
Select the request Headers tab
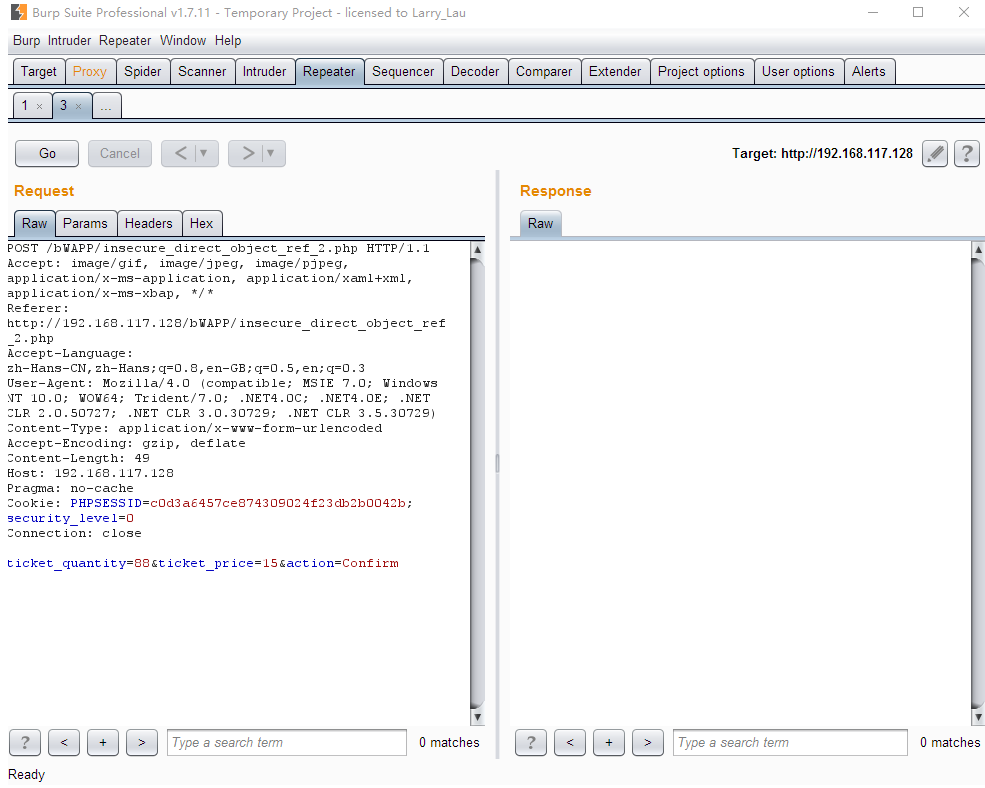(149, 224)
